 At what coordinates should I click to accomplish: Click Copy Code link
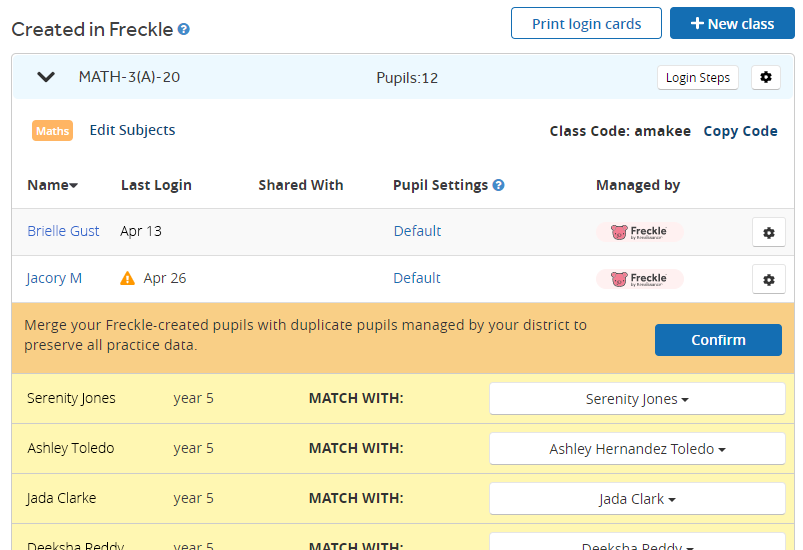click(x=741, y=131)
